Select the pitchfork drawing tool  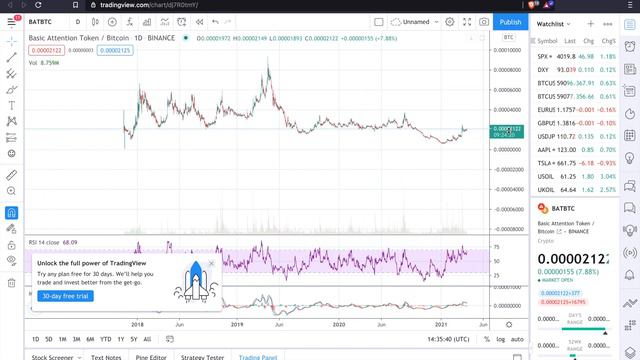coord(11,74)
